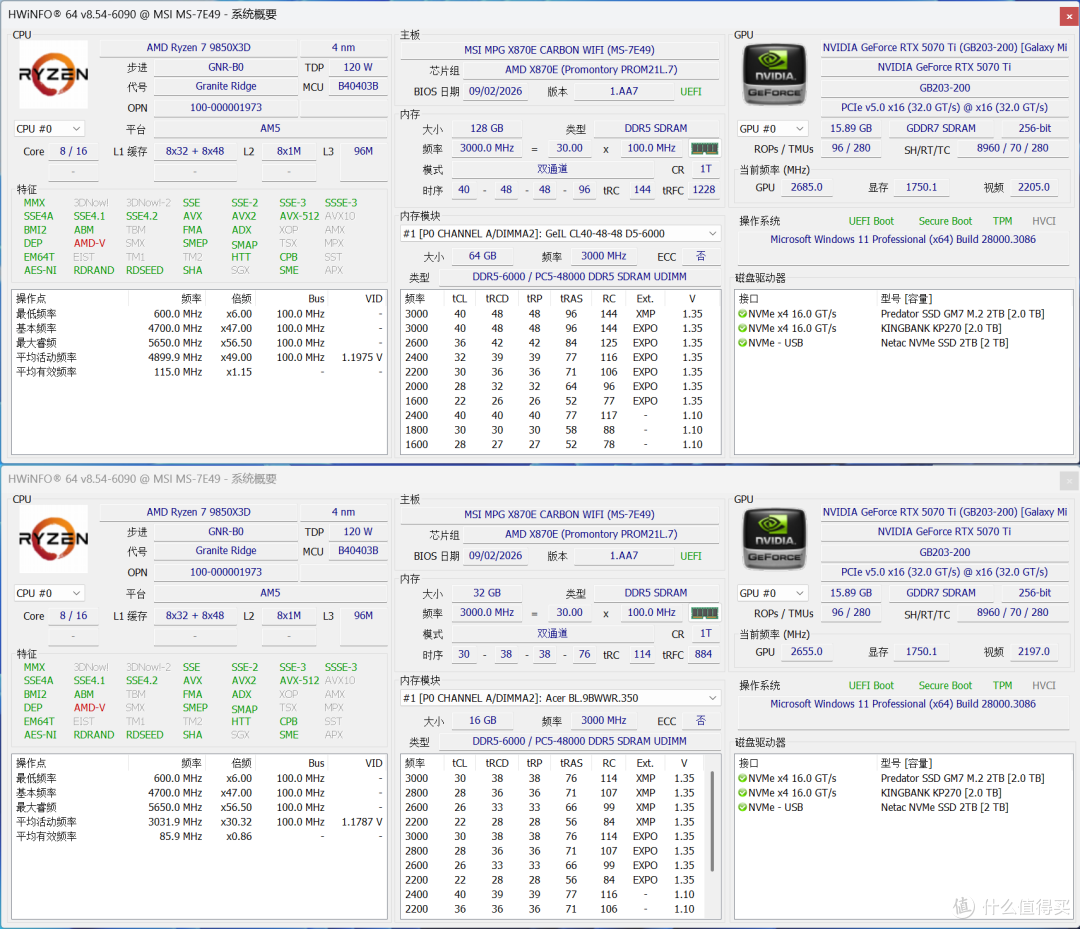The height and width of the screenshot is (929, 1080).
Task: Click KINGBANK drive green status icon, lower window
Action: click(x=742, y=793)
